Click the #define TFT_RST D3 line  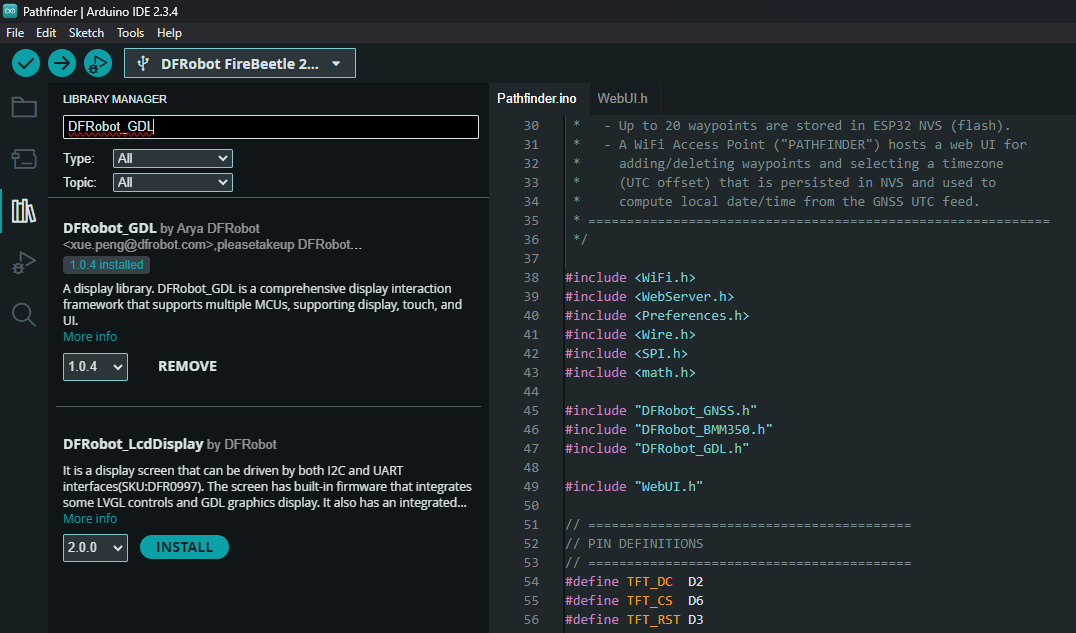(x=634, y=619)
